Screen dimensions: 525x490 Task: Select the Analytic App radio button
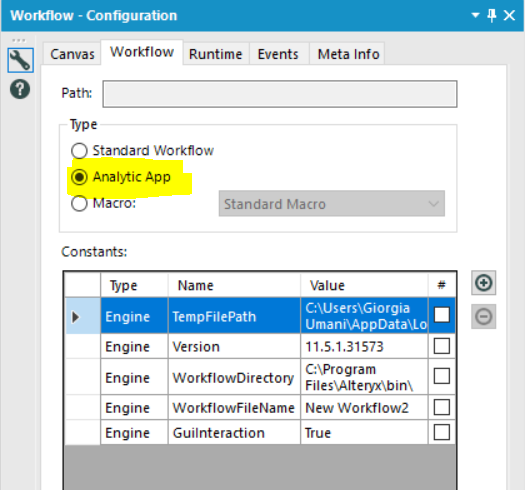[x=79, y=177]
